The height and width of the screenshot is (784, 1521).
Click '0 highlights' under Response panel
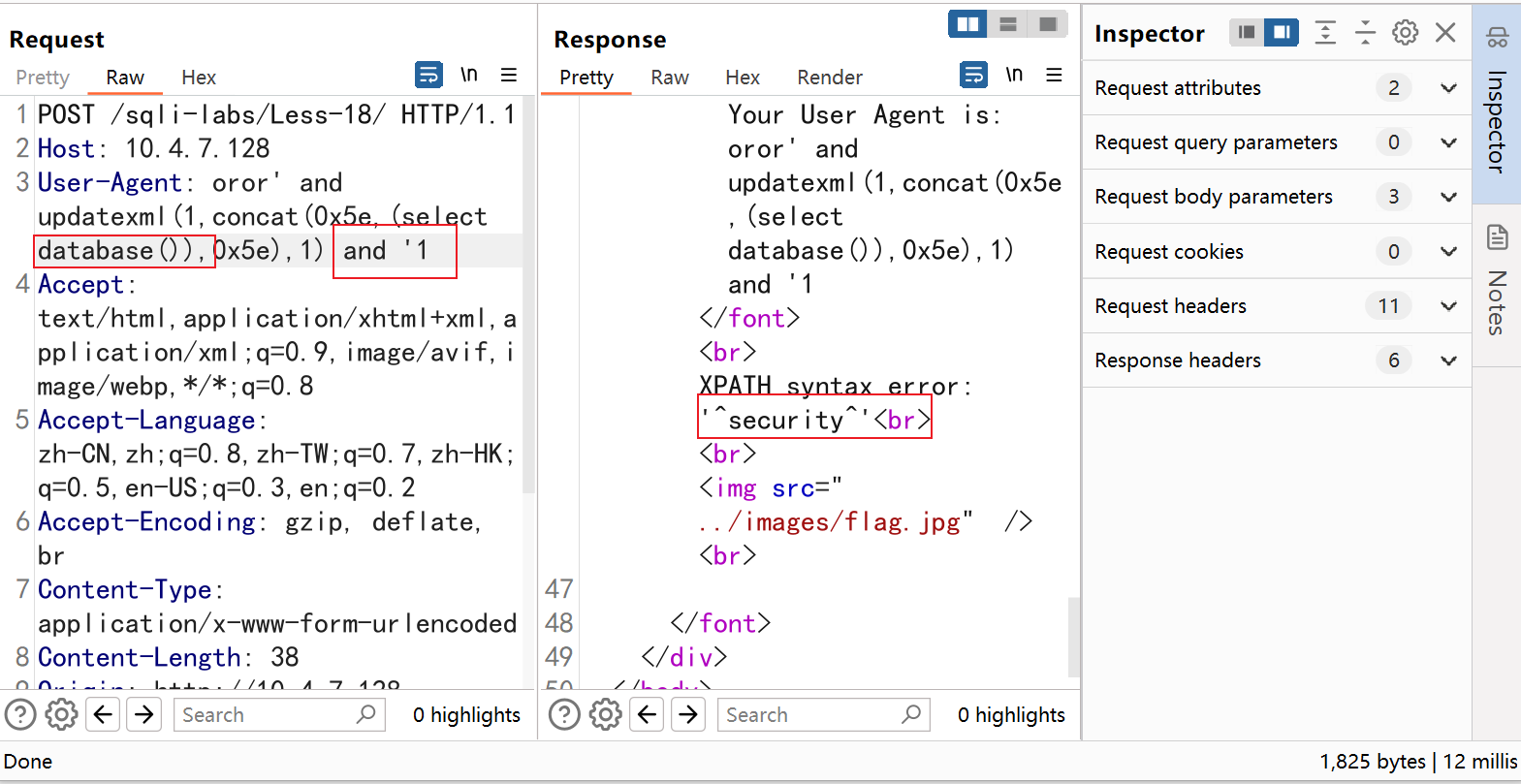(x=1011, y=715)
